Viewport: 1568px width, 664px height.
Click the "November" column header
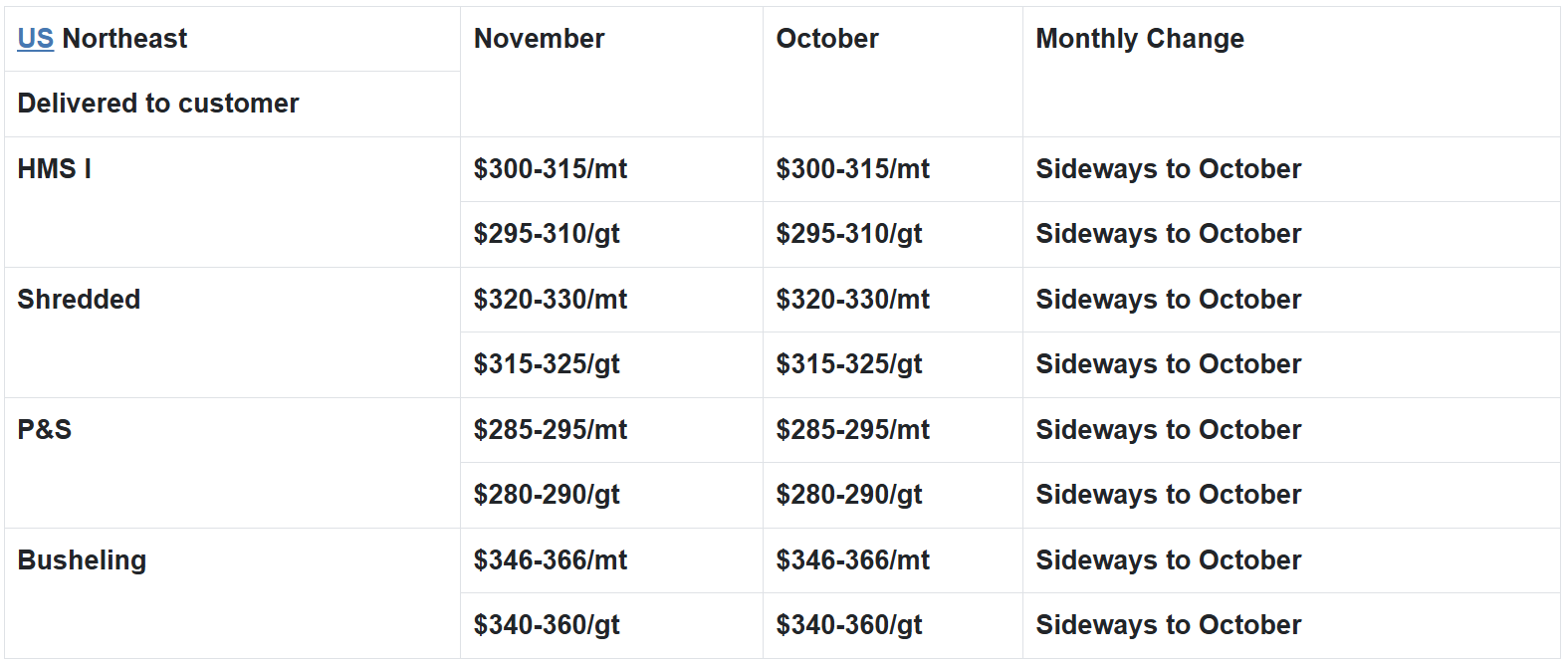coord(539,39)
